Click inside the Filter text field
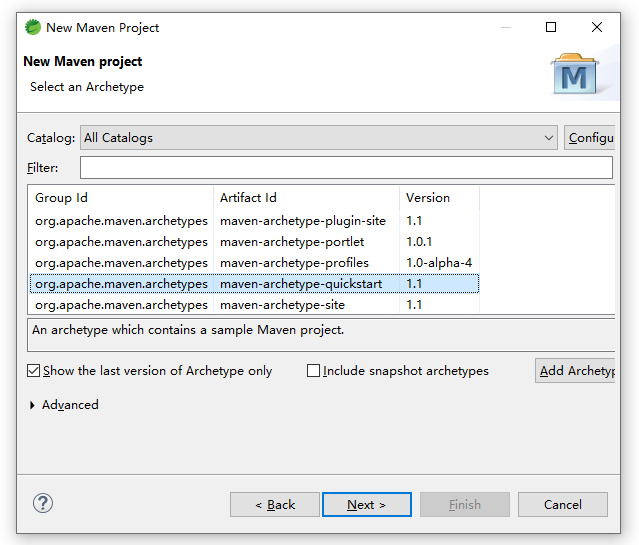Image resolution: width=639 pixels, height=545 pixels. (346, 168)
